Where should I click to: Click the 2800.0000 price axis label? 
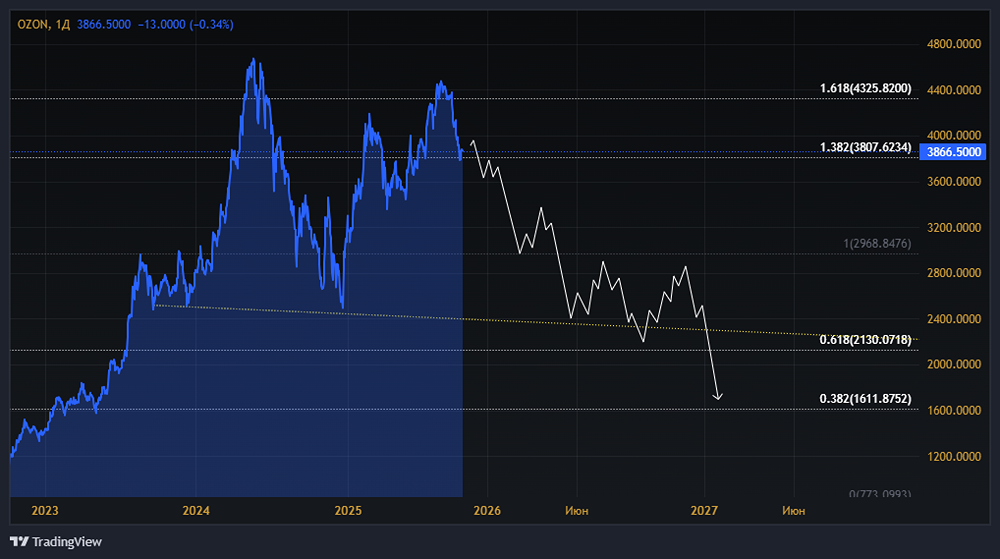pyautogui.click(x=953, y=273)
